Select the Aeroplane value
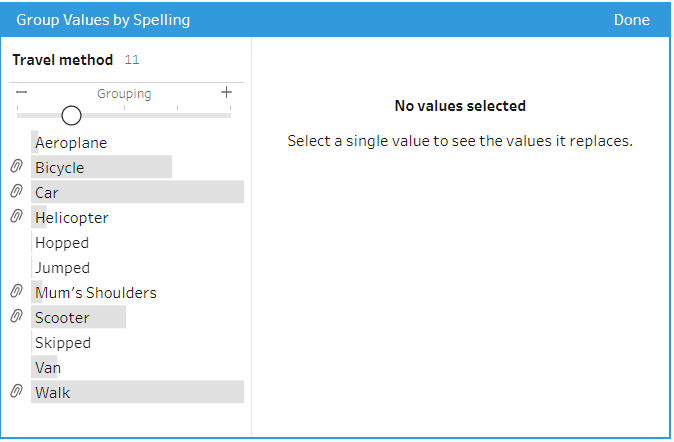 point(71,143)
